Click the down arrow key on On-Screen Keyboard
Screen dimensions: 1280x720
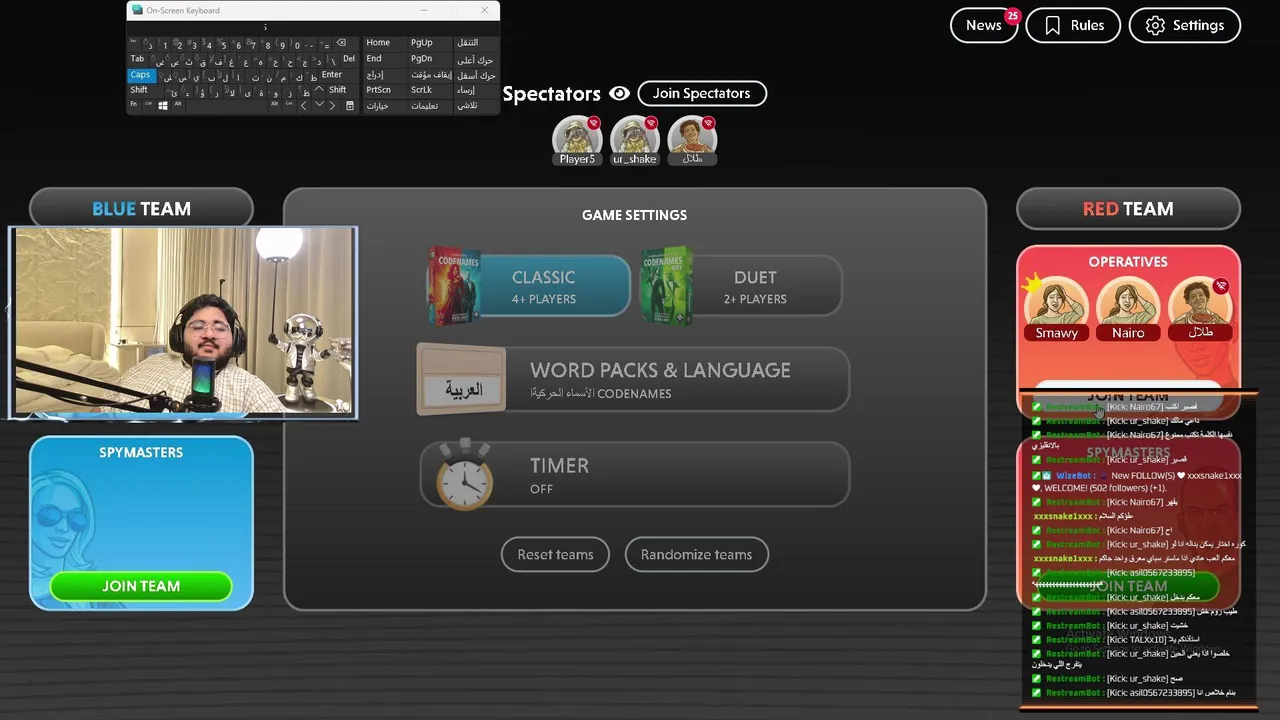coord(319,105)
